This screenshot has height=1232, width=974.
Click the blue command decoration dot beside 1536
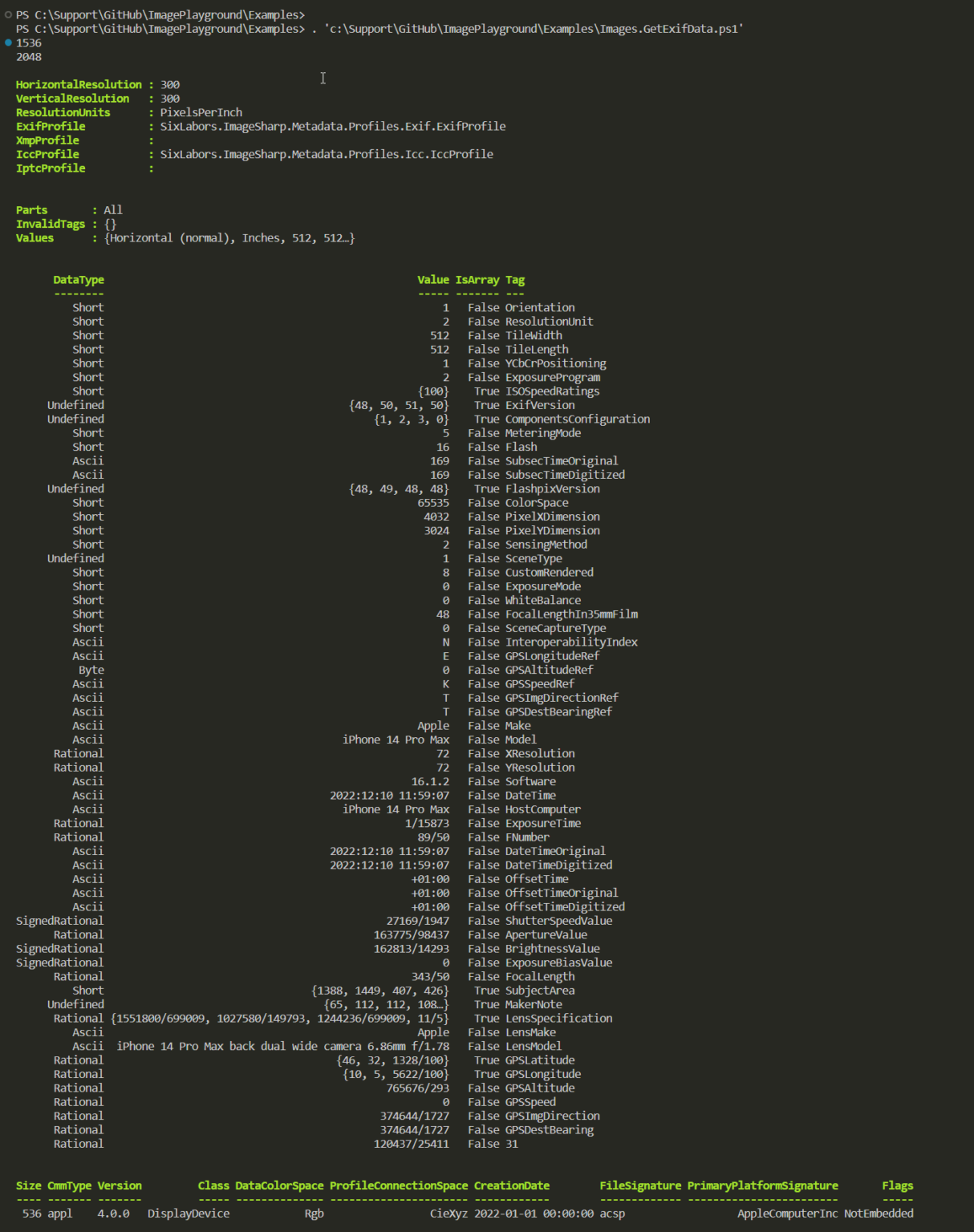pos(8,43)
